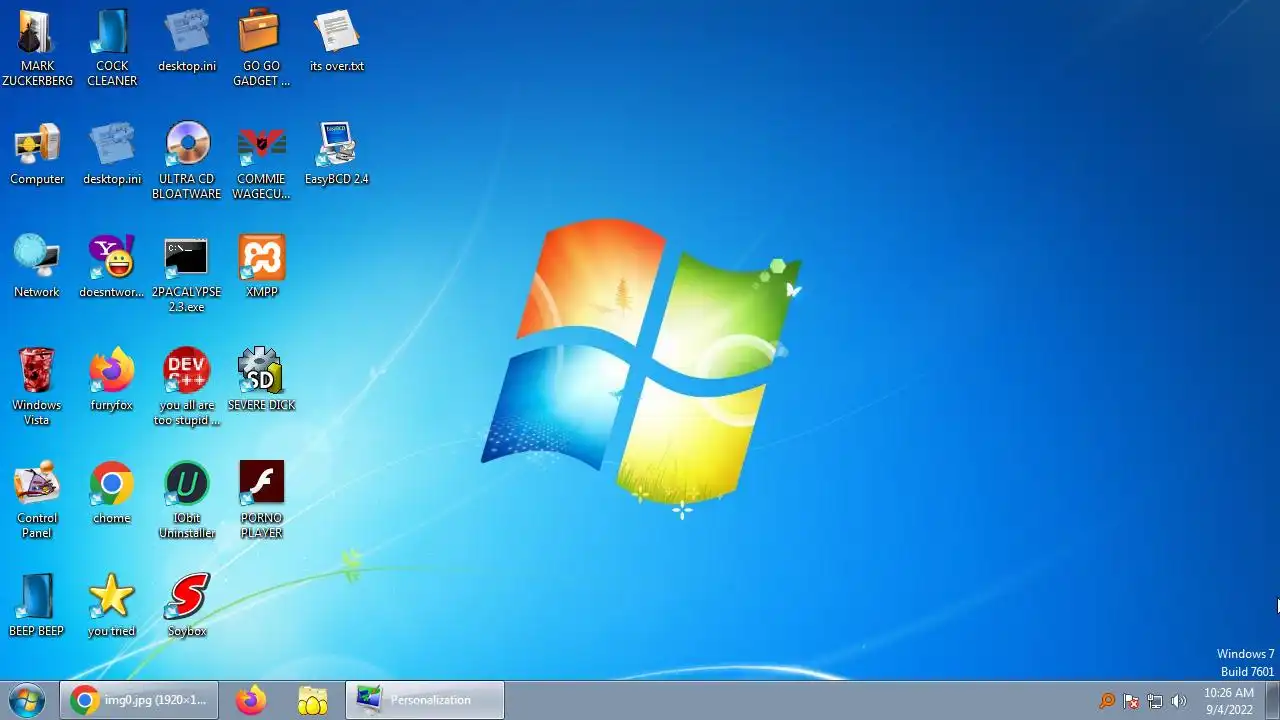The width and height of the screenshot is (1280, 720).
Task: Switch to Chrome img0.jpg taskbar window
Action: [139, 700]
